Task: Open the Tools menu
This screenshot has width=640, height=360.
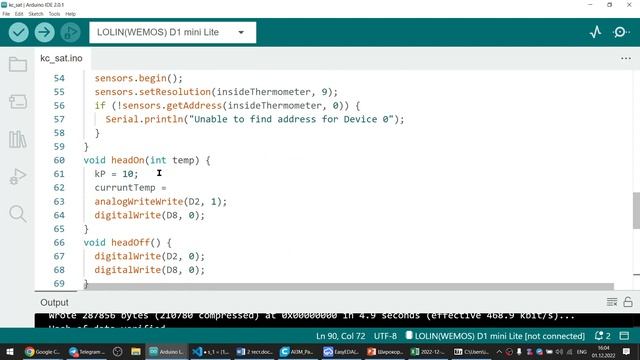Action: tap(54, 14)
